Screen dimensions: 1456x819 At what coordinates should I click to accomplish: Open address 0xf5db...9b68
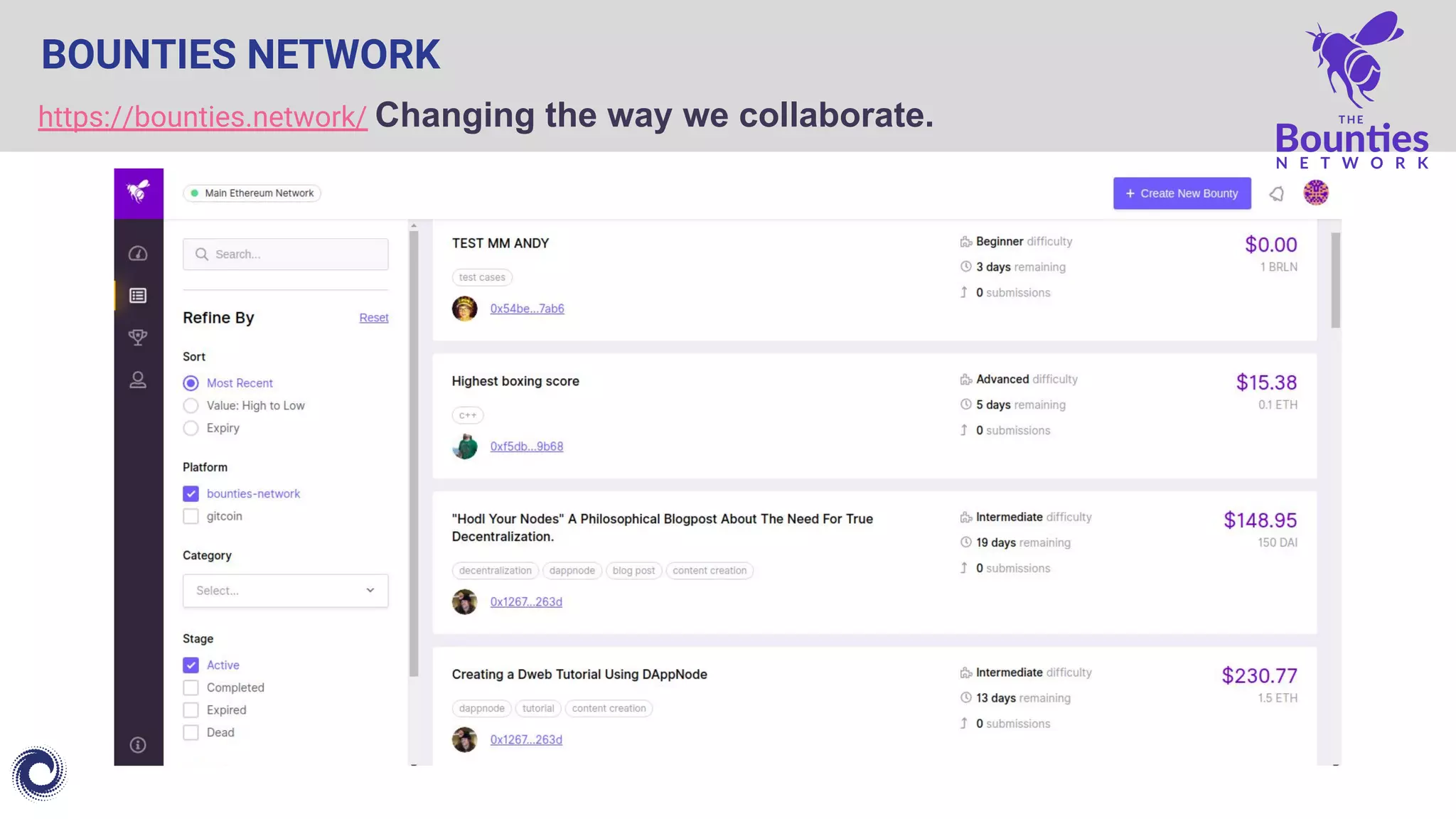coord(527,446)
